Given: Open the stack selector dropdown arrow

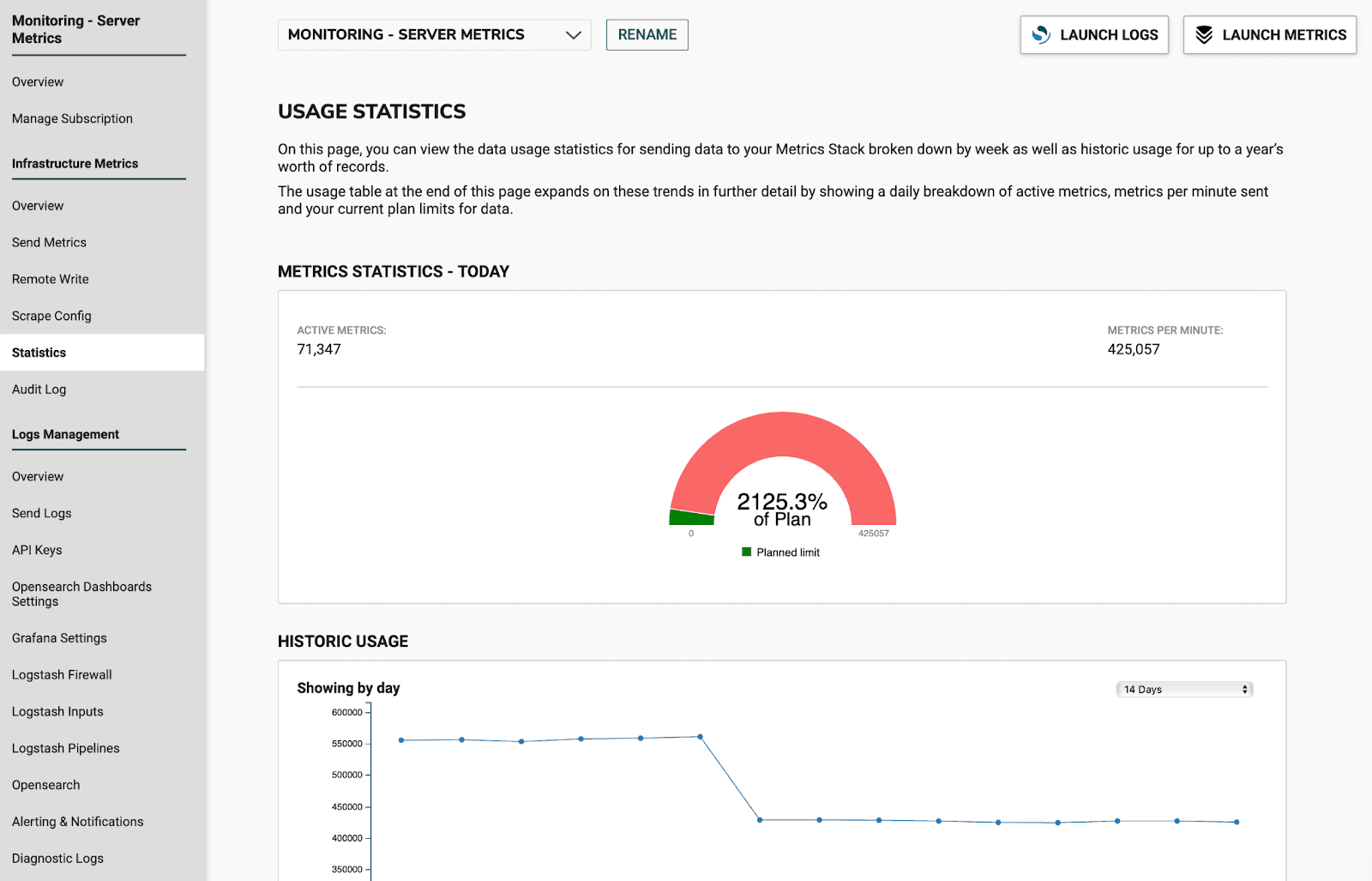Looking at the screenshot, I should pyautogui.click(x=574, y=35).
